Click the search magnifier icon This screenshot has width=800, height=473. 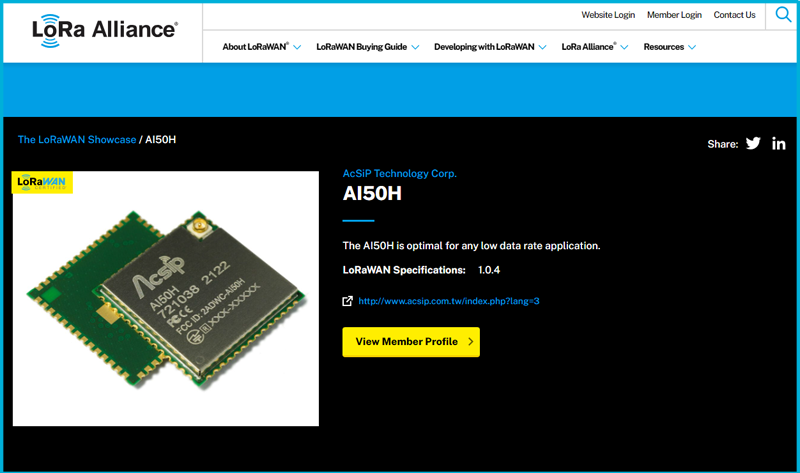point(783,15)
